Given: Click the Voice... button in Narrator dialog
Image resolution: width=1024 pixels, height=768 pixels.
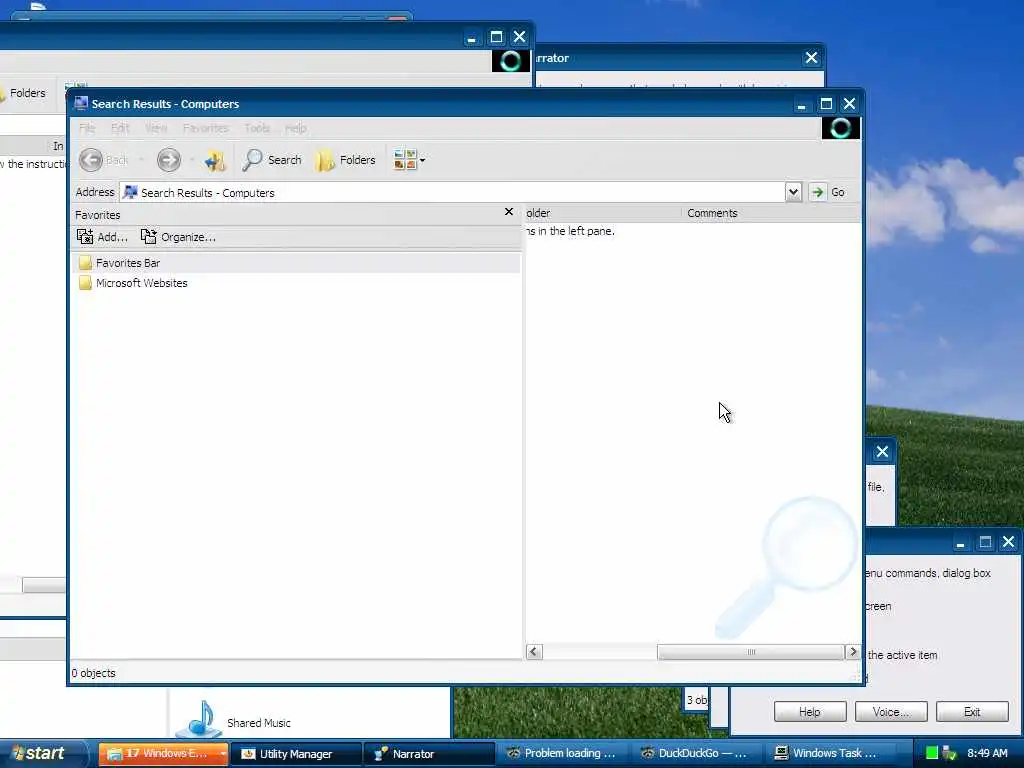Looking at the screenshot, I should pos(891,712).
